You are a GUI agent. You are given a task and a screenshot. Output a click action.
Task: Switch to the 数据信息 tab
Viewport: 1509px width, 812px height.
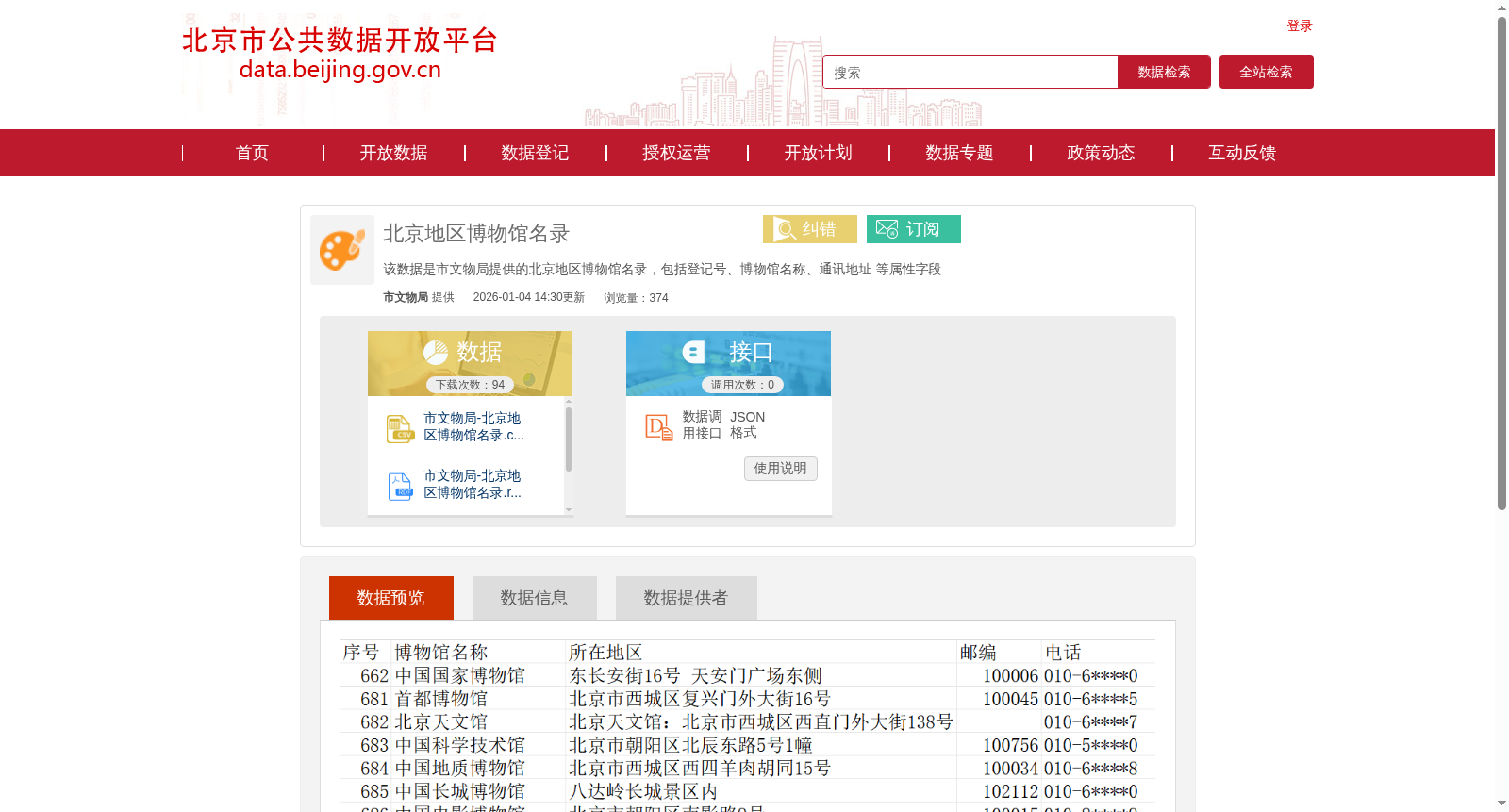pos(535,598)
